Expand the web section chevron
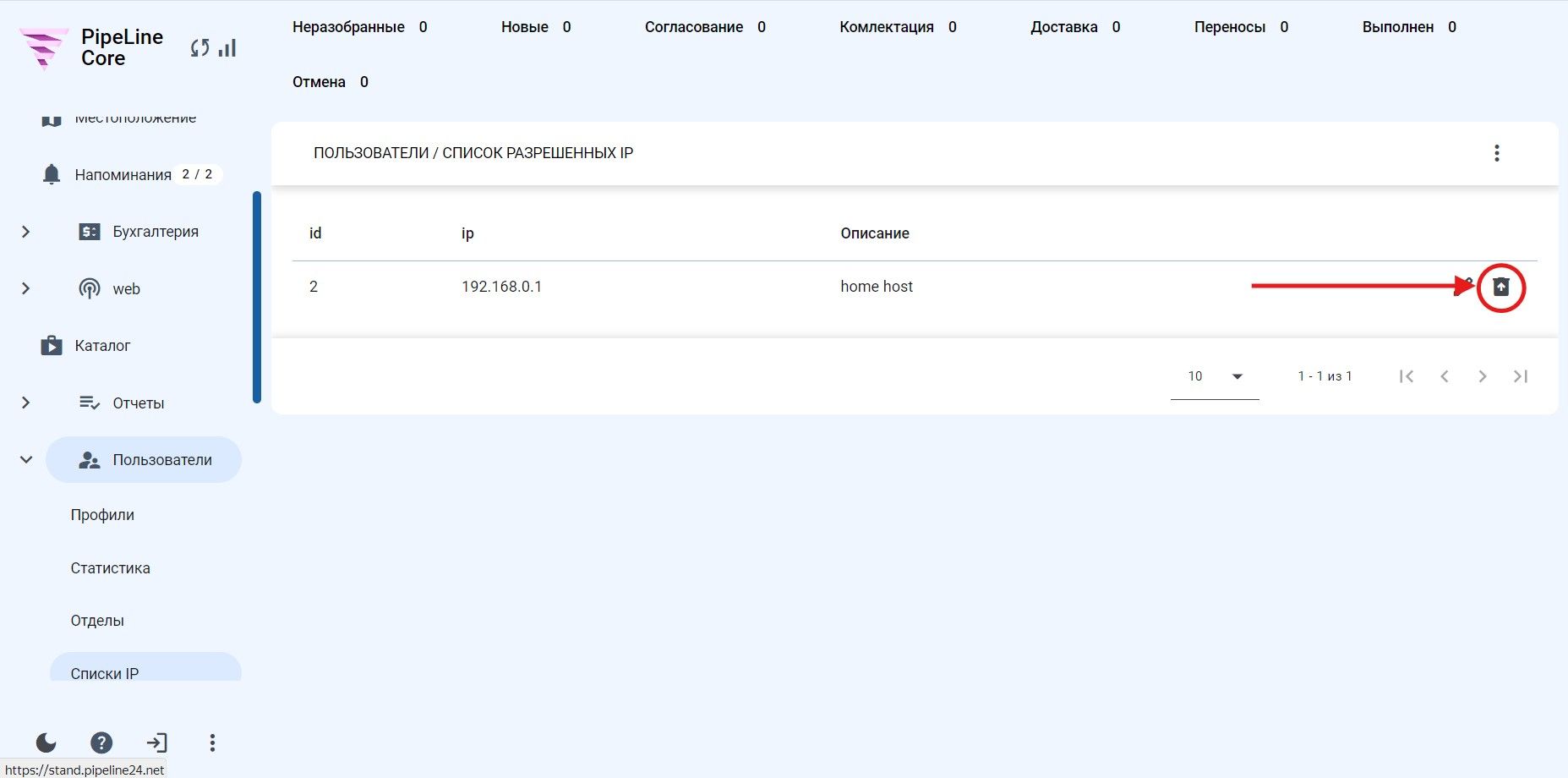The image size is (1568, 778). [x=25, y=288]
